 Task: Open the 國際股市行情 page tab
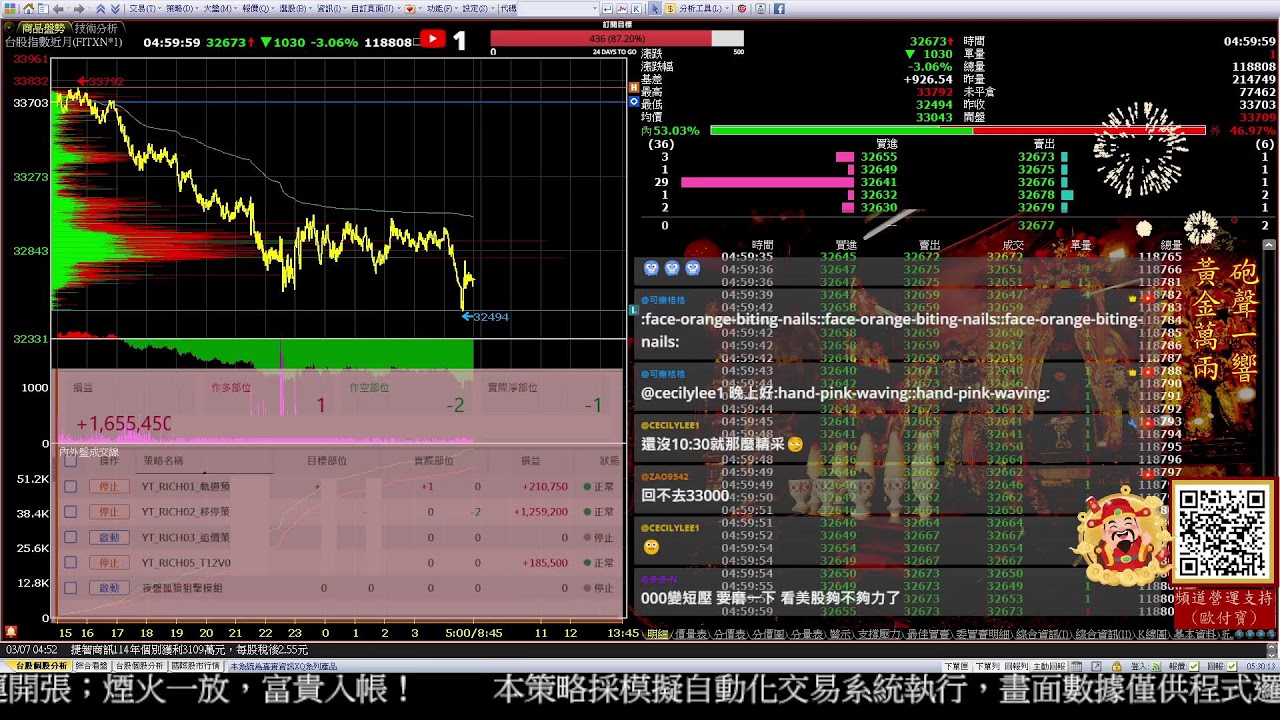coord(195,665)
